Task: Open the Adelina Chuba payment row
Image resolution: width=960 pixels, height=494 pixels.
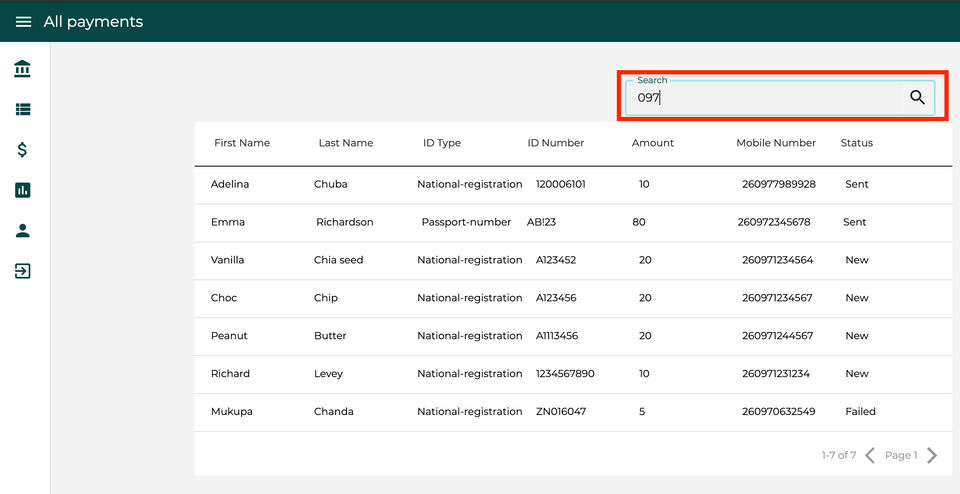Action: coord(573,184)
